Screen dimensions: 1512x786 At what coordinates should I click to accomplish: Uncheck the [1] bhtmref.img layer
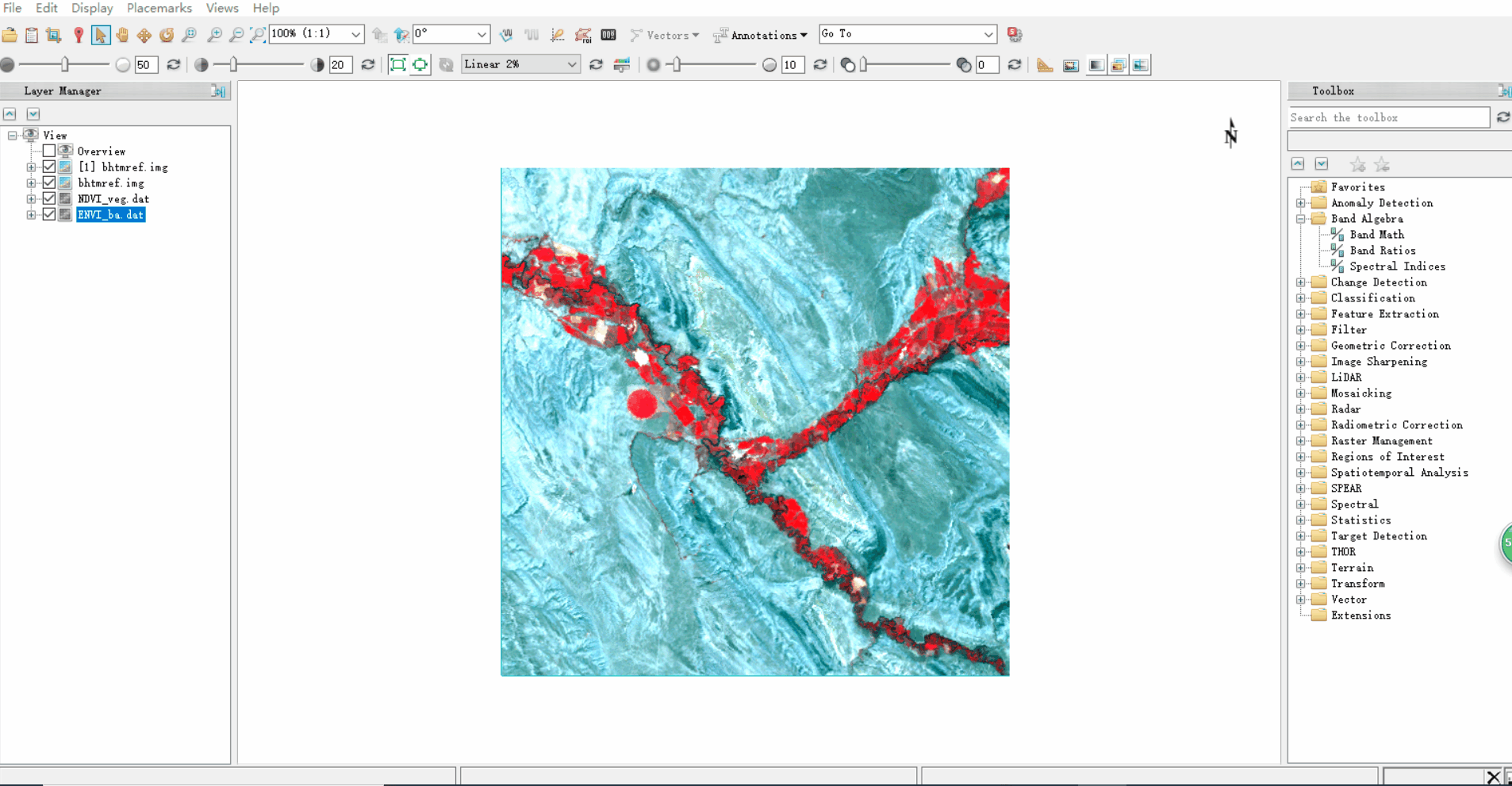click(x=49, y=167)
